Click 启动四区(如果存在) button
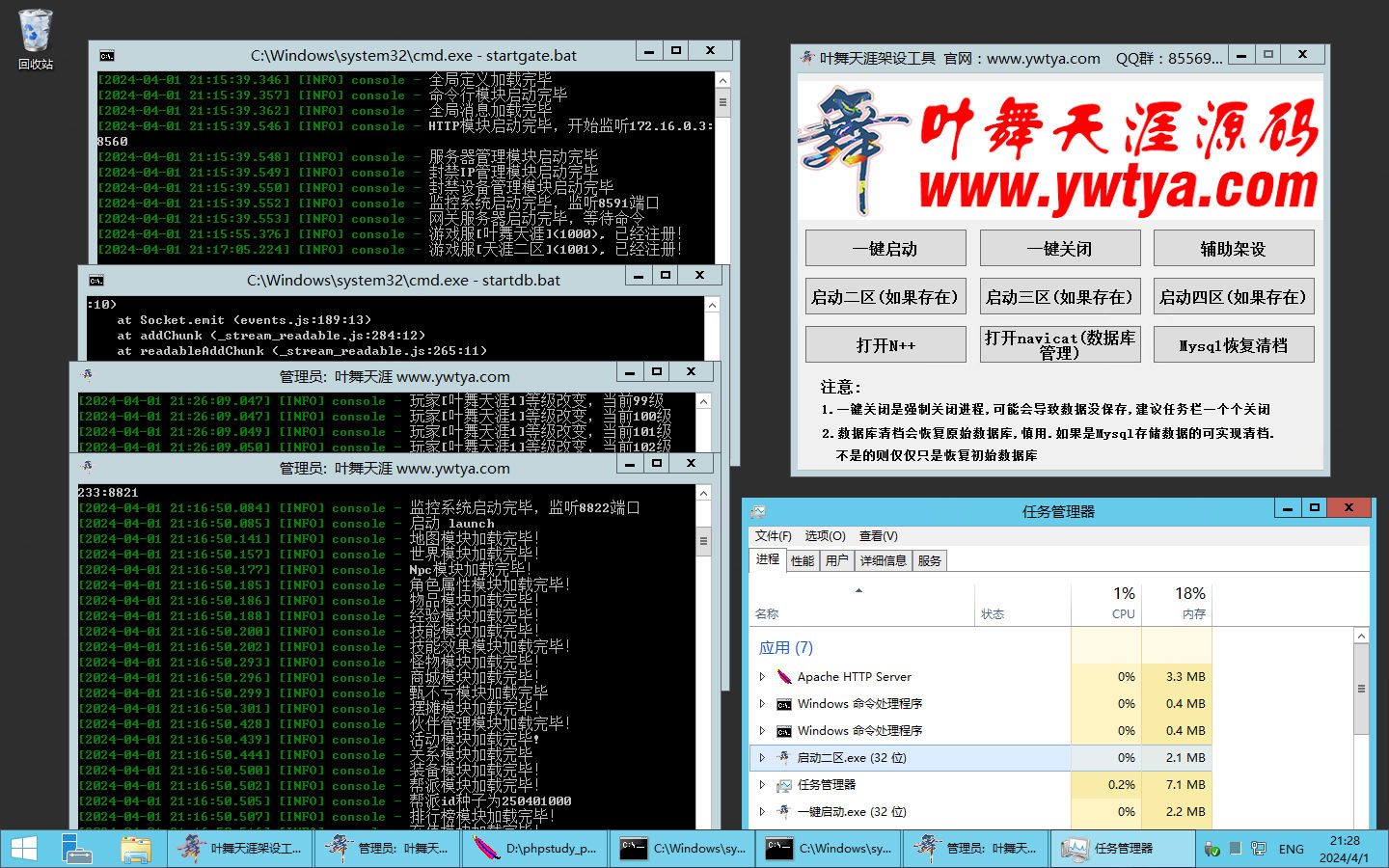Viewport: 1389px width, 868px height. click(1234, 296)
